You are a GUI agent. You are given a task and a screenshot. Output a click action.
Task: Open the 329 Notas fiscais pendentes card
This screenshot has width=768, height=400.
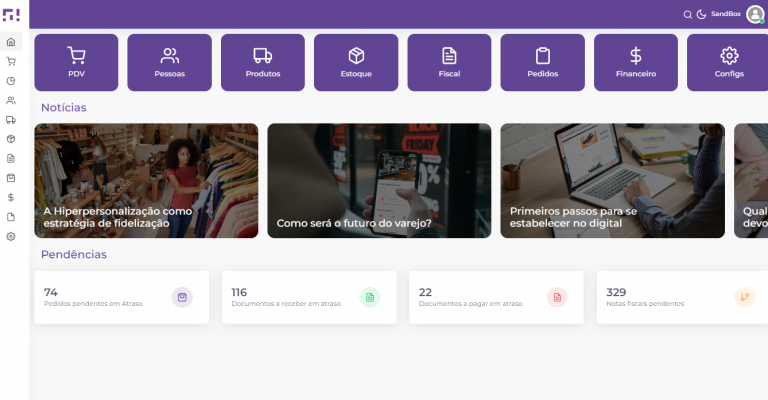pos(682,297)
